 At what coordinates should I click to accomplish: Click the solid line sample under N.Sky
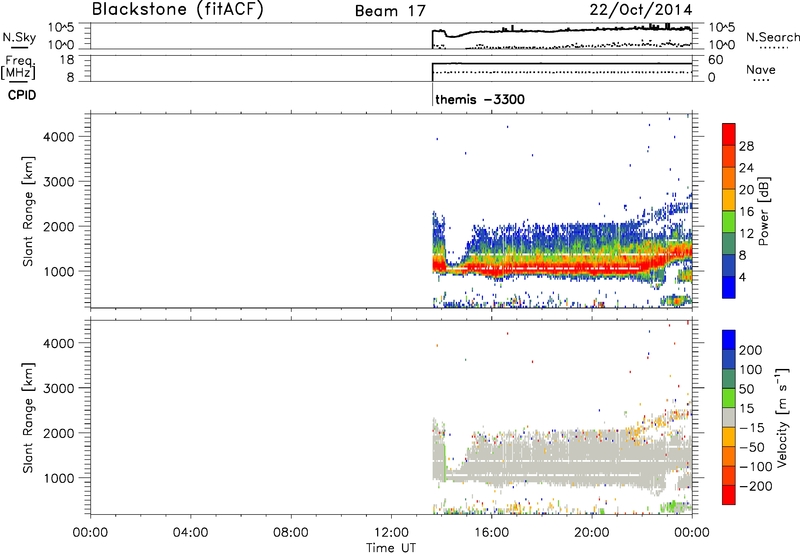[x=19, y=48]
